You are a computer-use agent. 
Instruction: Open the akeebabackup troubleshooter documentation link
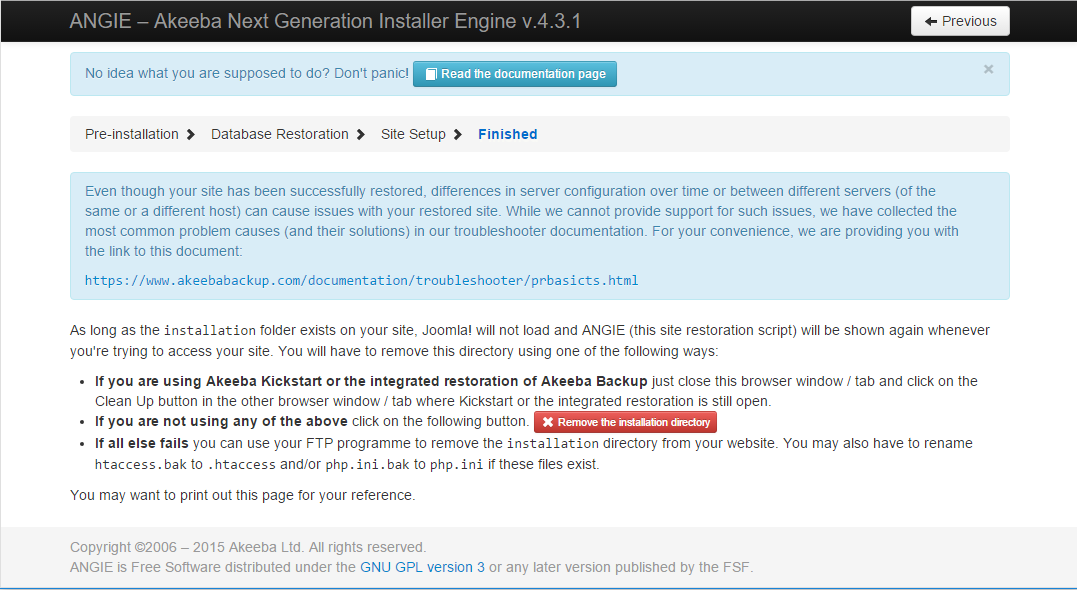pyautogui.click(x=361, y=280)
